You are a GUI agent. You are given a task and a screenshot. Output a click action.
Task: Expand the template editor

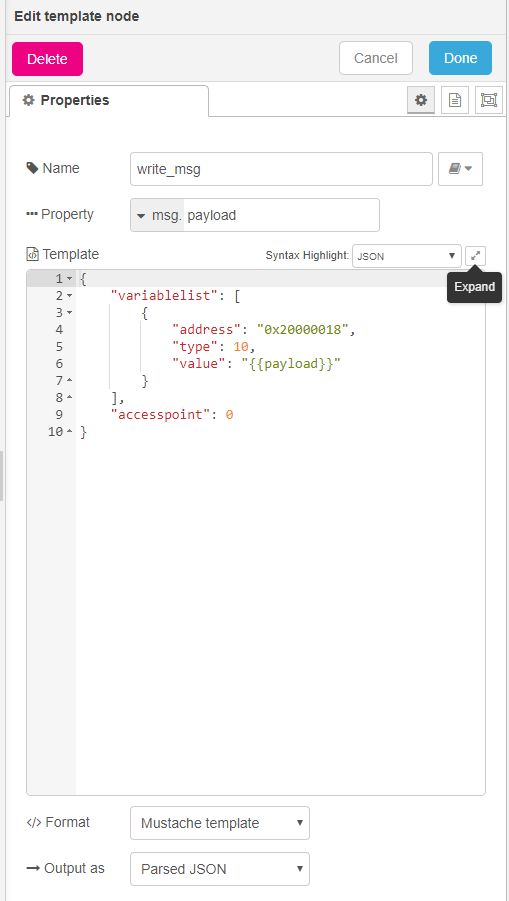tap(475, 256)
